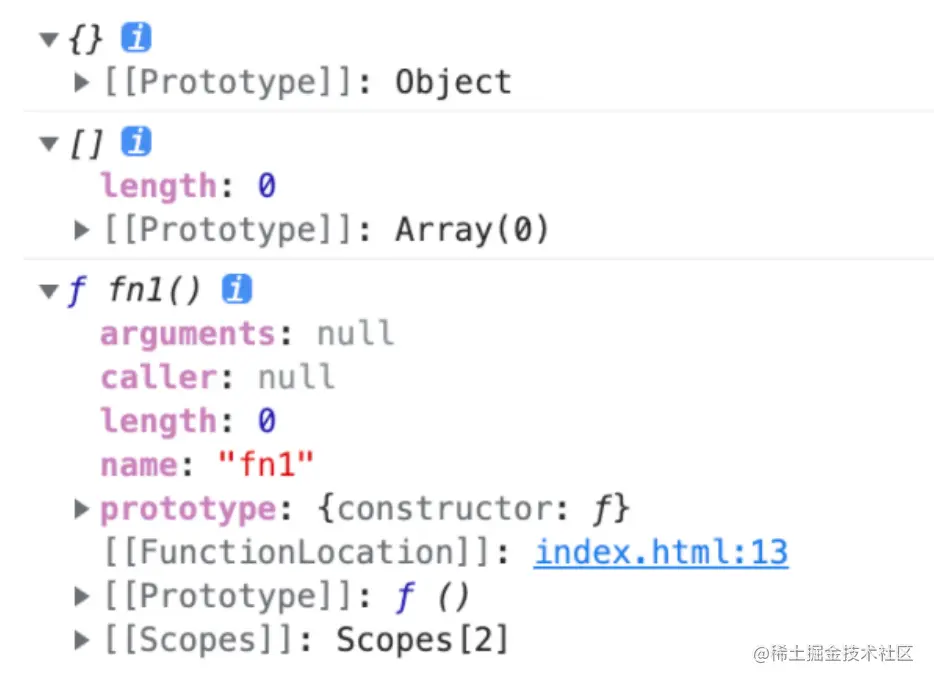This screenshot has height=684, width=934.
Task: Collapse the [] array entry
Action: tap(49, 144)
